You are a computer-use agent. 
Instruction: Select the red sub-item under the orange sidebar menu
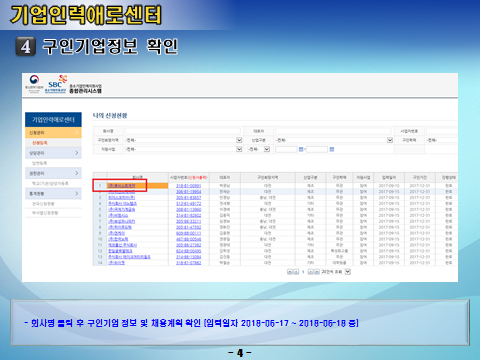(40, 143)
